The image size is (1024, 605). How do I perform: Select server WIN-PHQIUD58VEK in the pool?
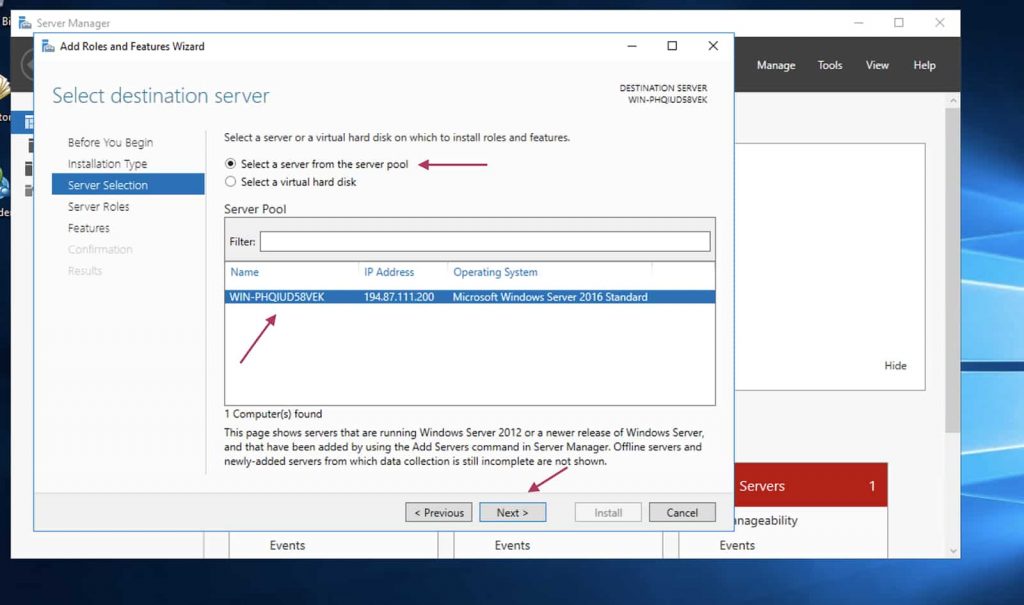click(277, 297)
